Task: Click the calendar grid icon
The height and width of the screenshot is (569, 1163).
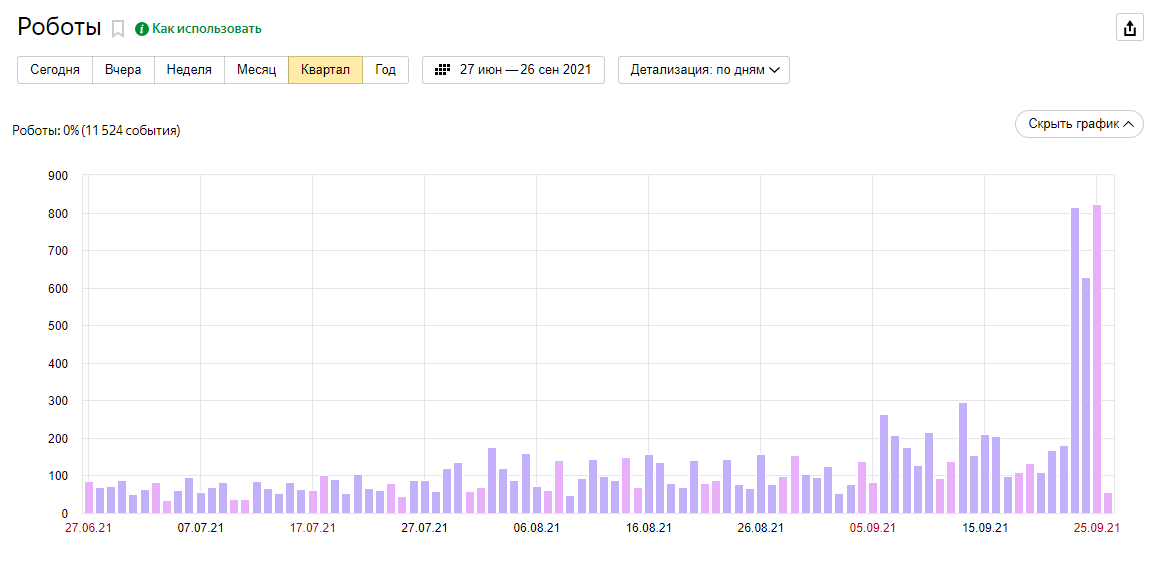Action: pyautogui.click(x=443, y=70)
